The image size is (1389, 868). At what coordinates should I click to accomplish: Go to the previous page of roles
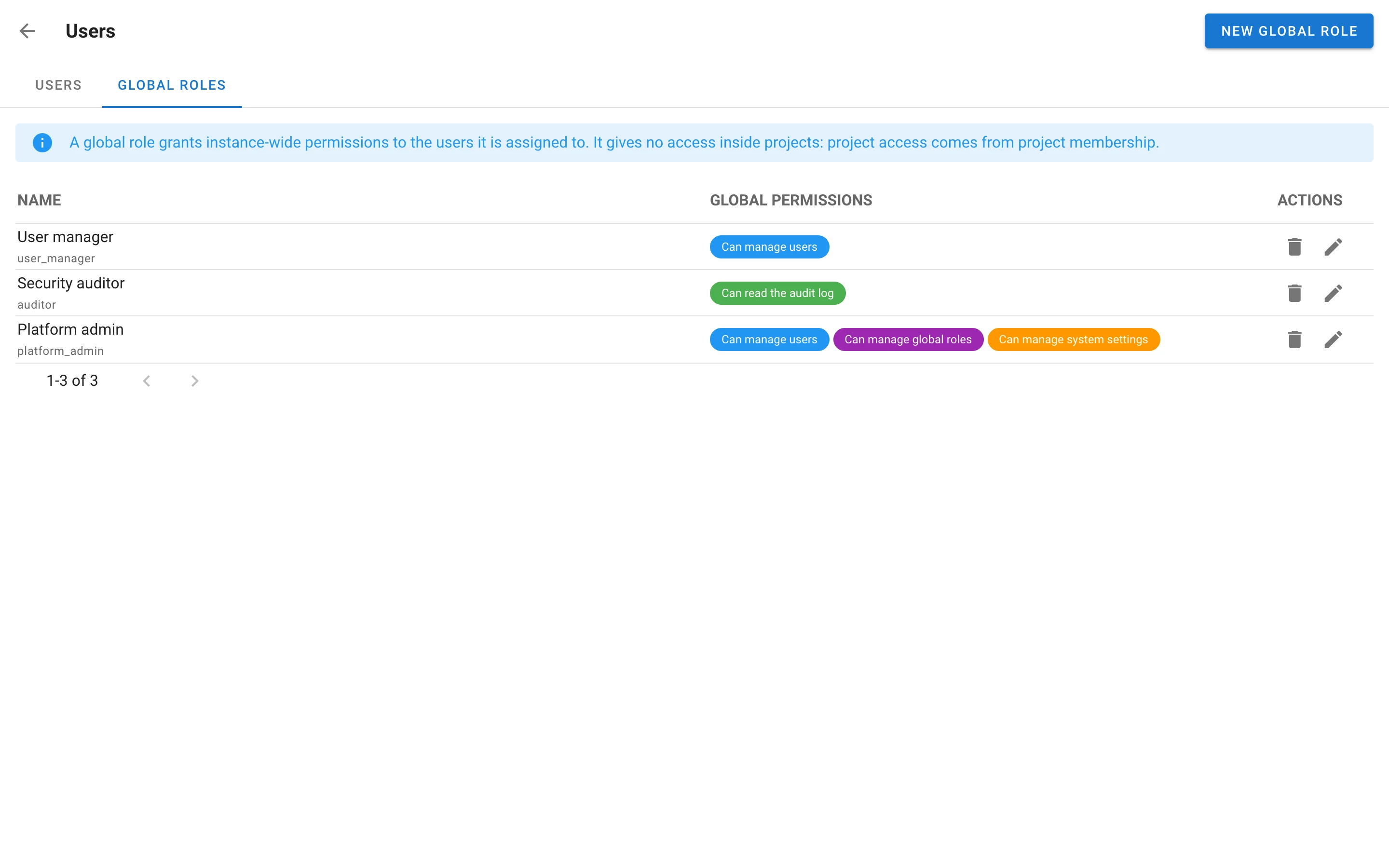click(x=146, y=380)
